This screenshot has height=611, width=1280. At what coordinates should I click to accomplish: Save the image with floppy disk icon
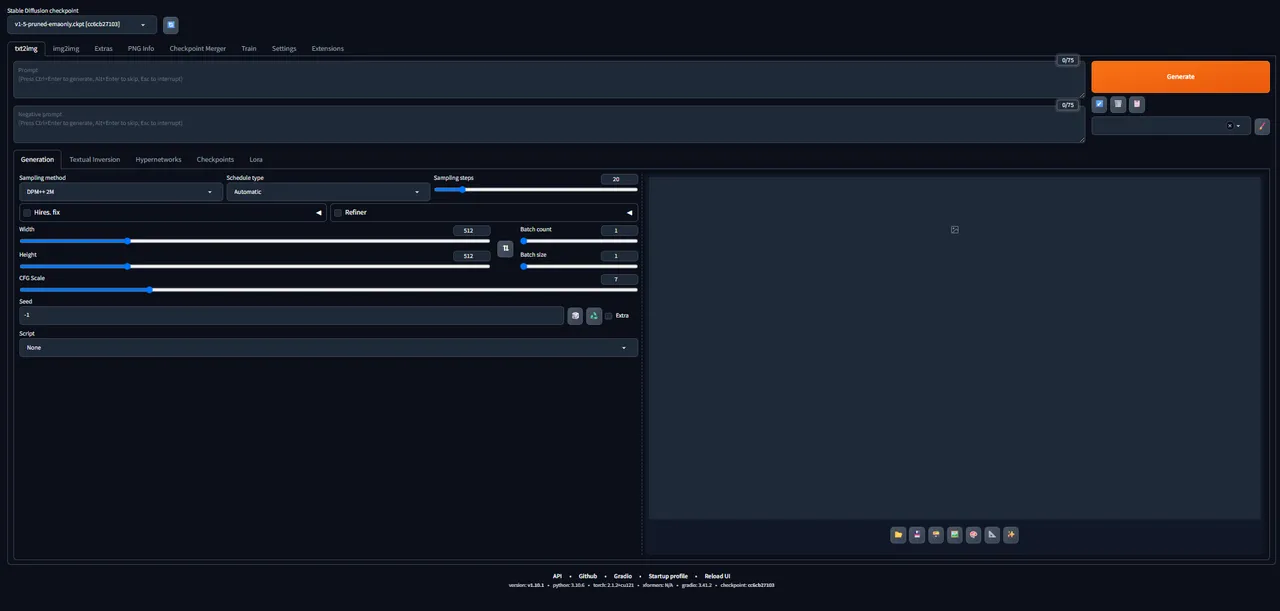click(x=917, y=535)
